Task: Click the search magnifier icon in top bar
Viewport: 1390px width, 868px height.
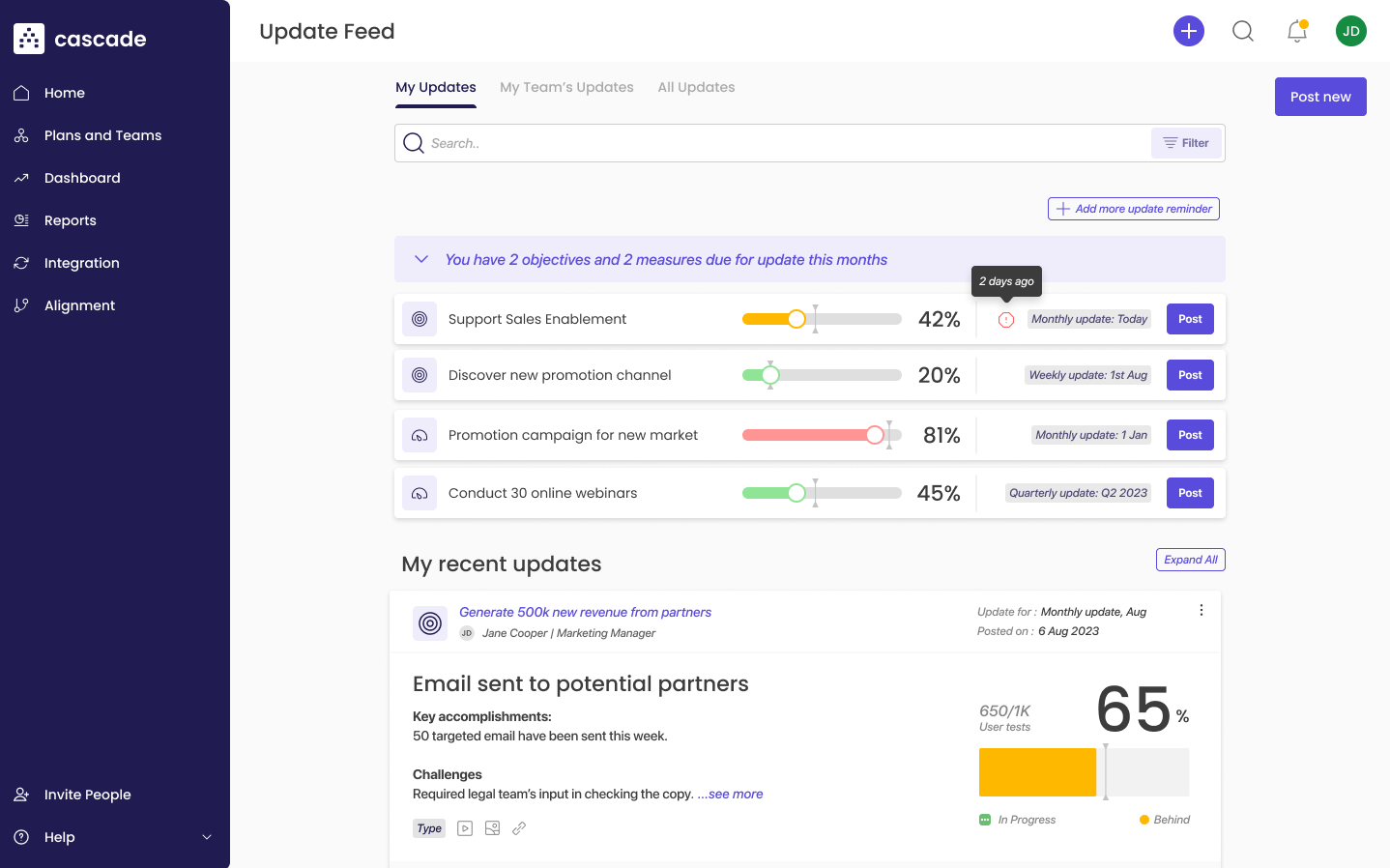Action: (x=1242, y=30)
